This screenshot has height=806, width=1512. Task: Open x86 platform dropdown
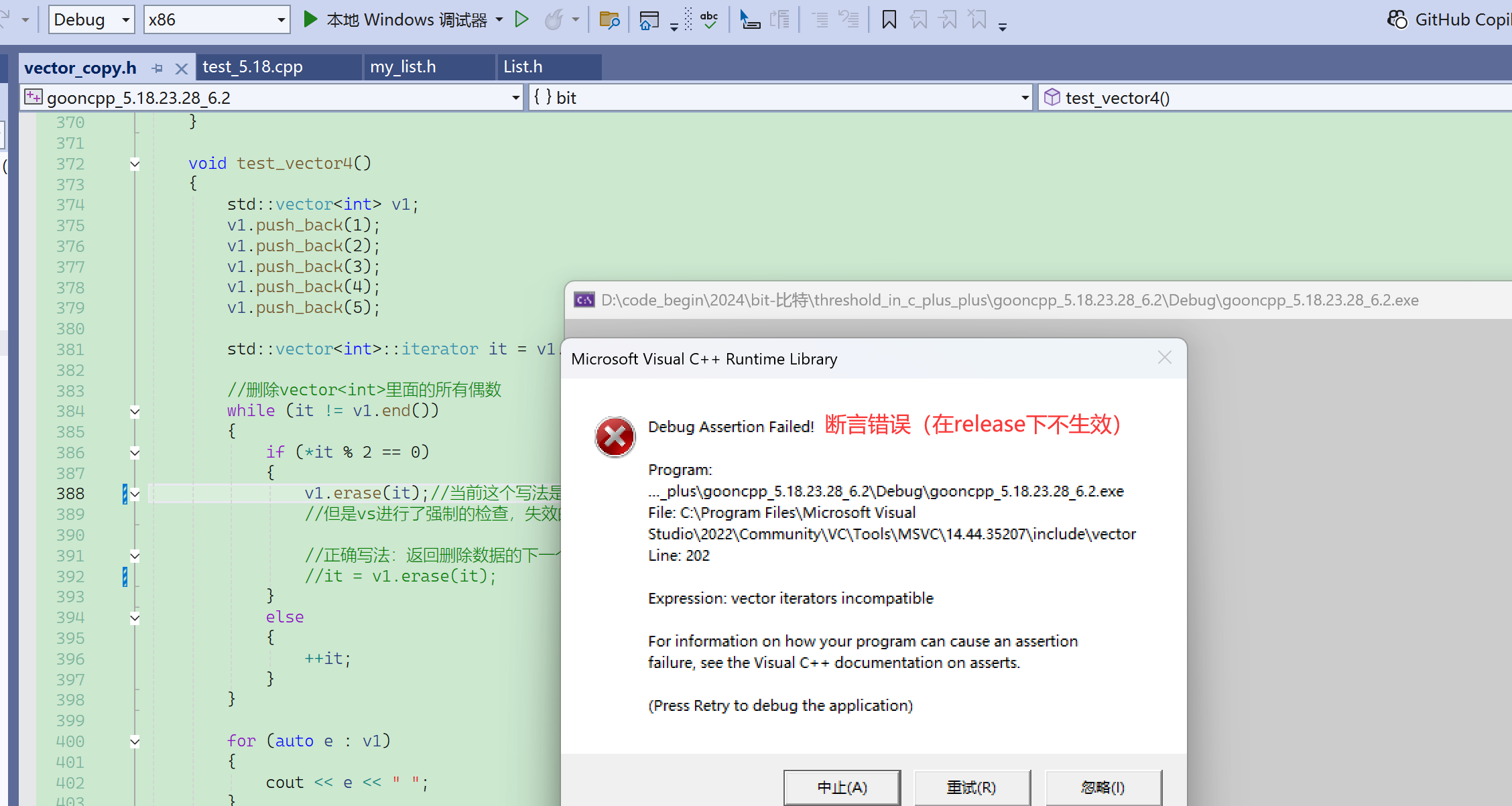[281, 20]
